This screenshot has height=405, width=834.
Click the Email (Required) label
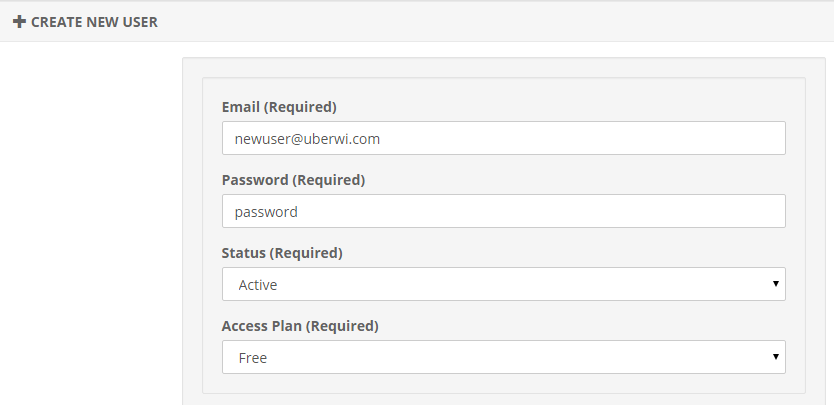click(279, 107)
